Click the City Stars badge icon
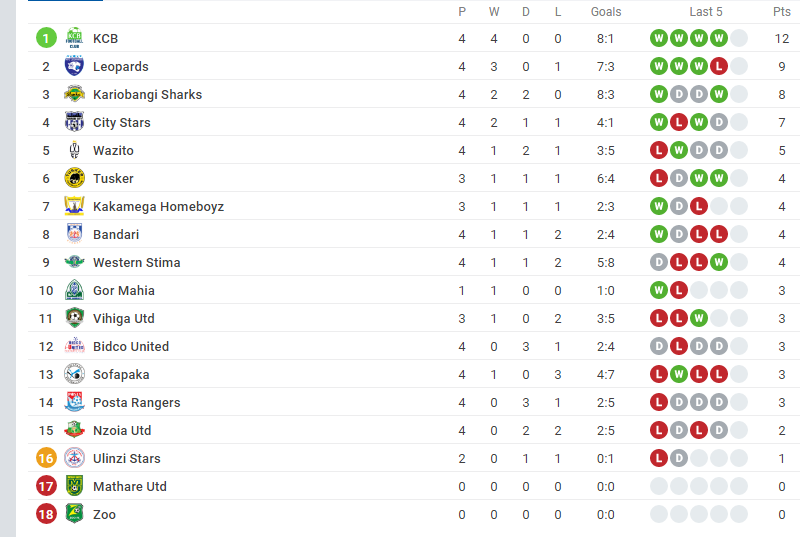The width and height of the screenshot is (800, 537). (x=74, y=122)
